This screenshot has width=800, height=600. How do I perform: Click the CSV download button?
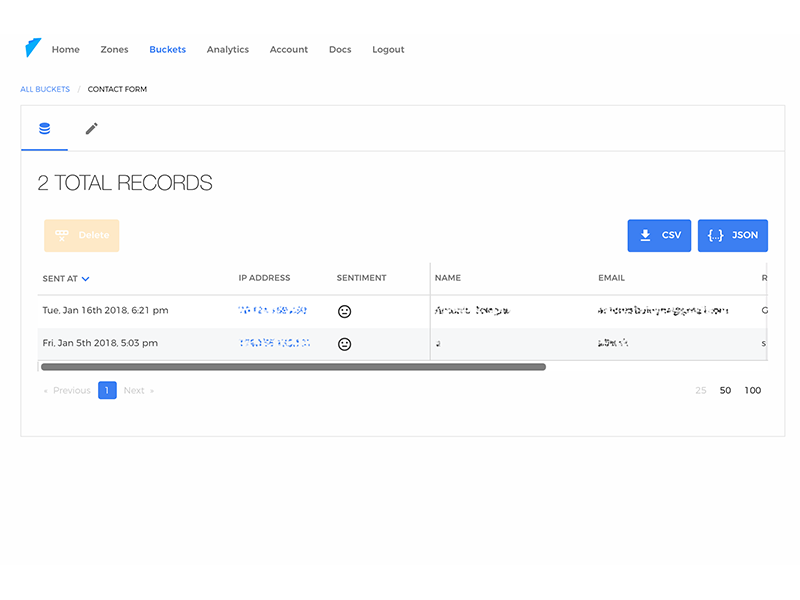[x=659, y=235]
